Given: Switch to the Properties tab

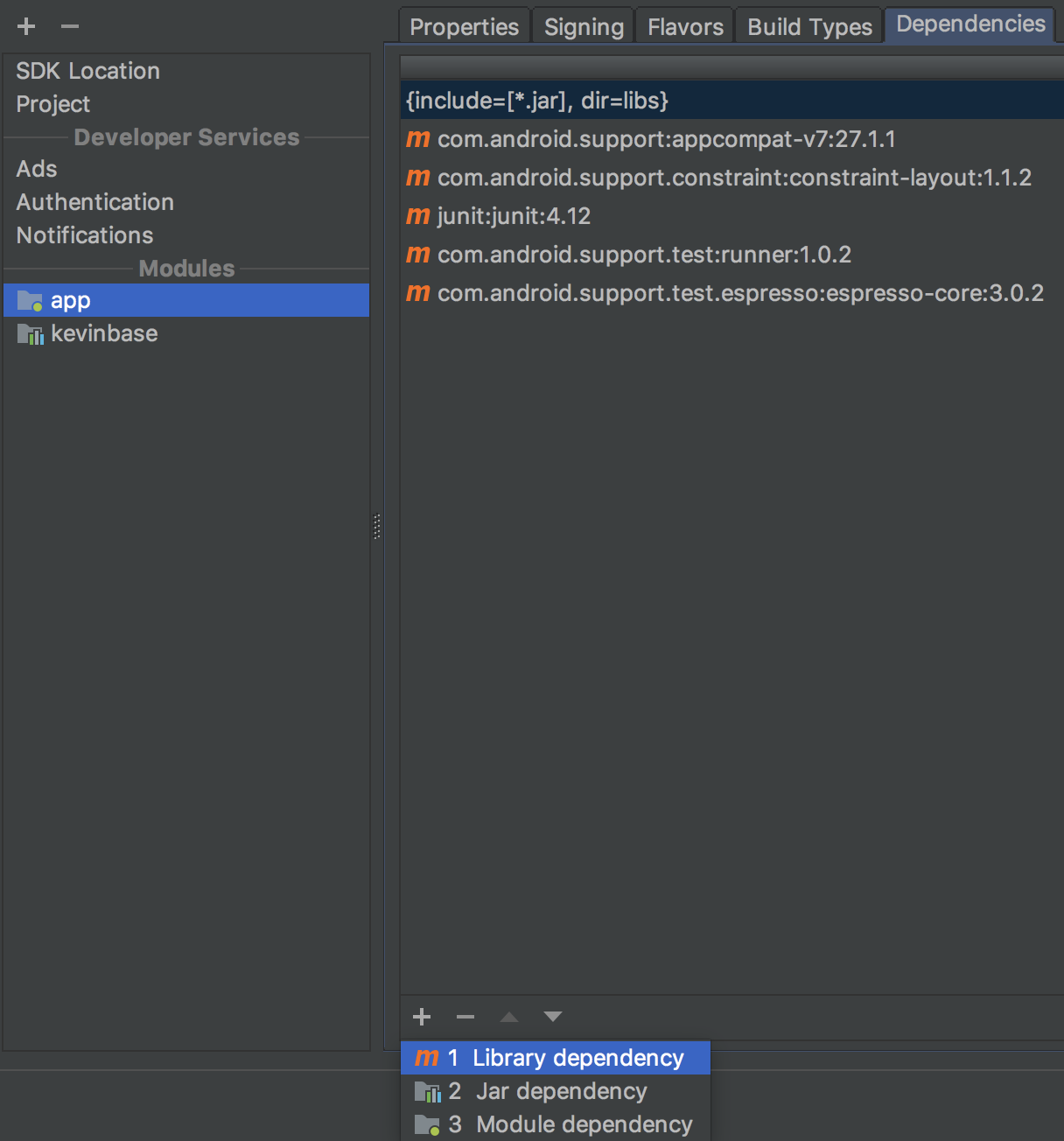Looking at the screenshot, I should click(x=464, y=27).
